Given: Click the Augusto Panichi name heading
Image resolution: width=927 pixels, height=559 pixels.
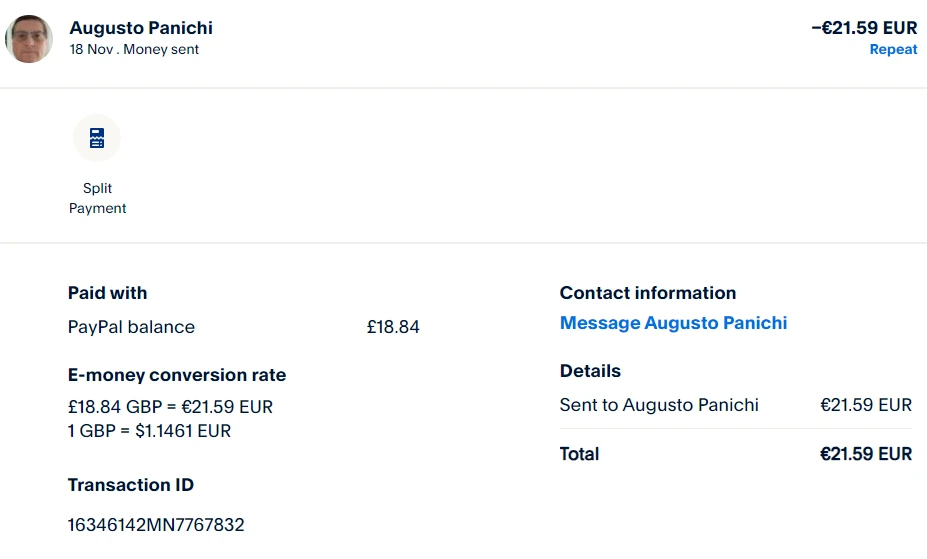Looking at the screenshot, I should (x=141, y=28).
